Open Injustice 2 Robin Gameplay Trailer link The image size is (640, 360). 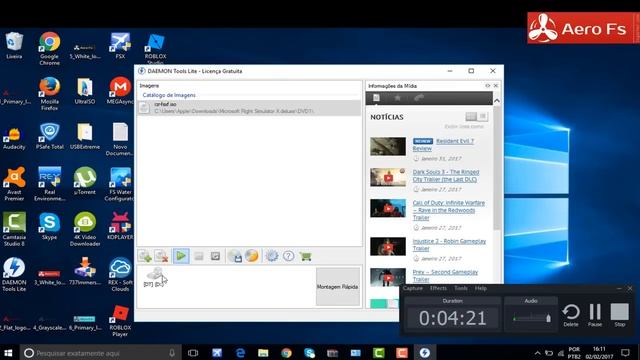pyautogui.click(x=449, y=244)
